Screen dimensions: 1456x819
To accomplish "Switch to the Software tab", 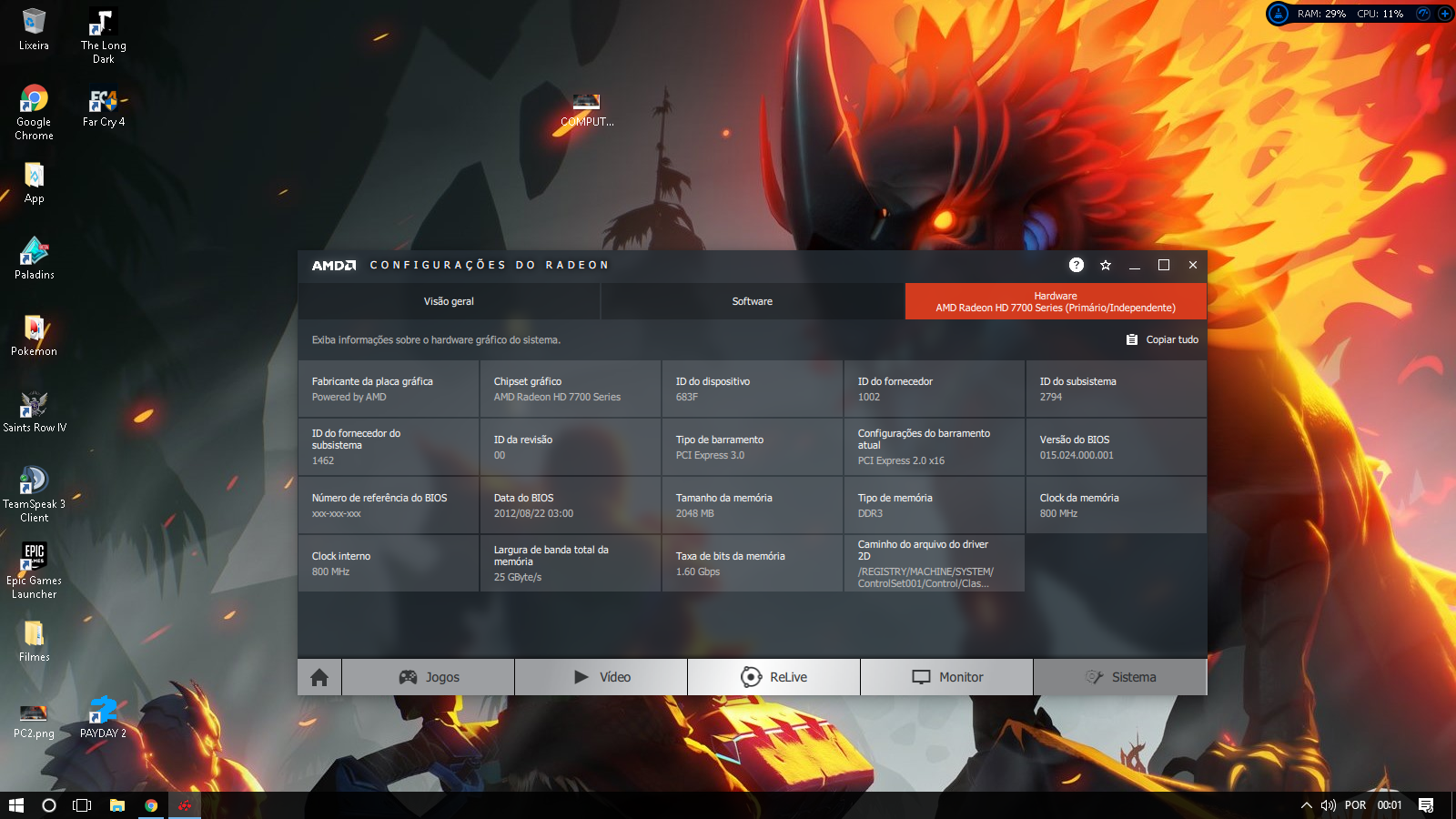I will pyautogui.click(x=753, y=301).
